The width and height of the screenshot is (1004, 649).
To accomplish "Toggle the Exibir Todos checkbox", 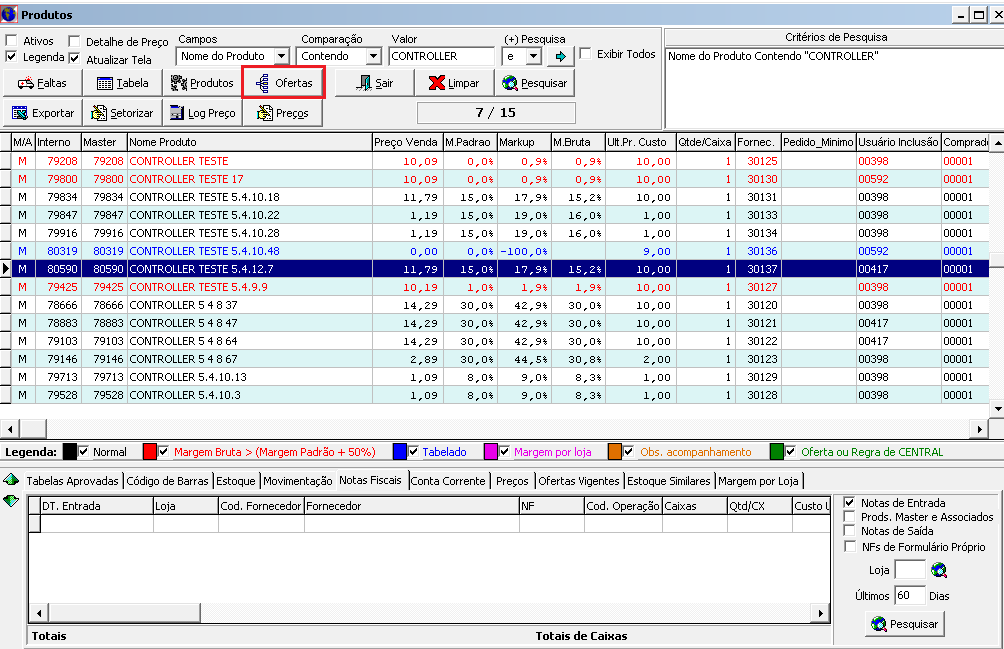I will [585, 54].
